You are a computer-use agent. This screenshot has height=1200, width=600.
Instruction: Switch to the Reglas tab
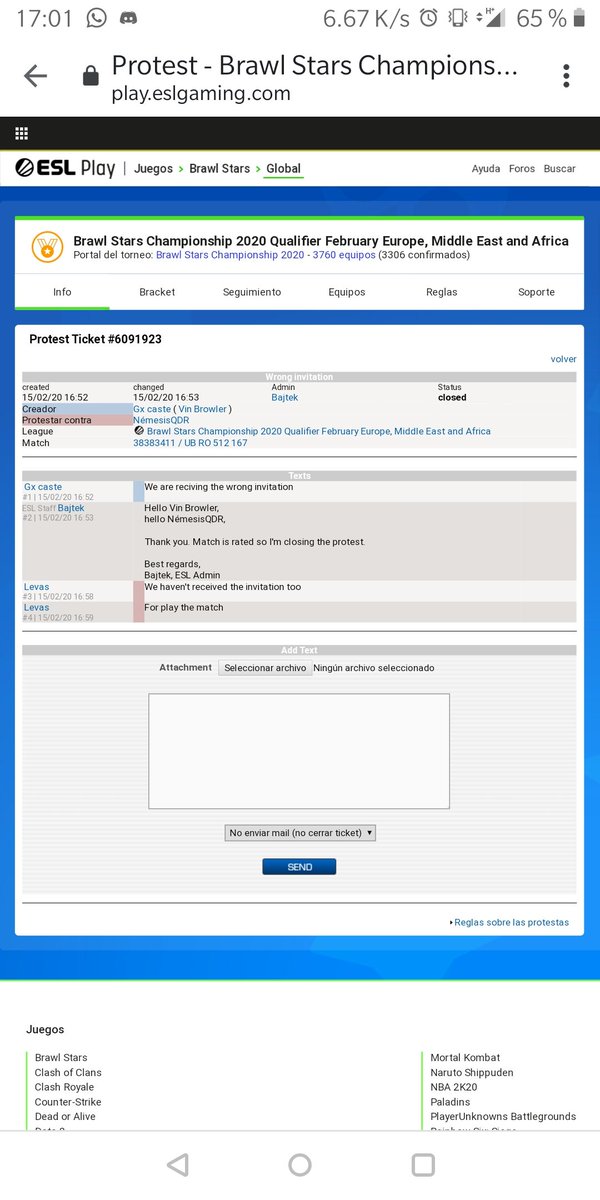click(441, 292)
